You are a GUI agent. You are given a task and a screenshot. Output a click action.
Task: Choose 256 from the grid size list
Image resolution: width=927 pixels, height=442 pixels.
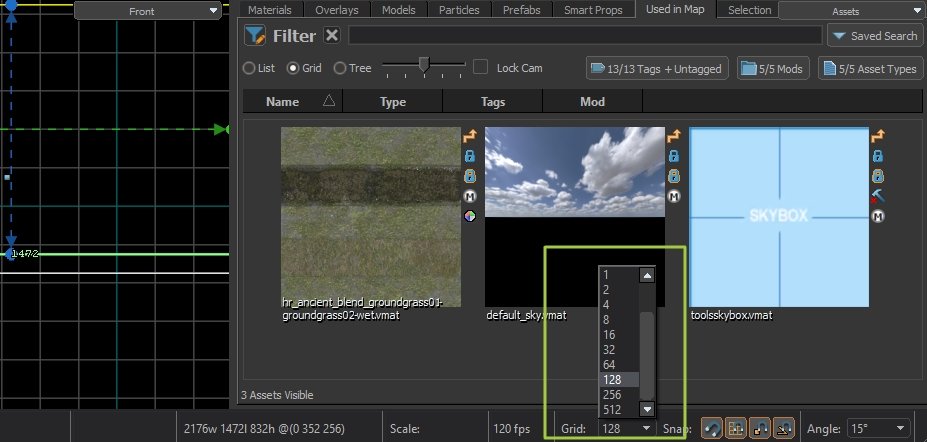(612, 394)
